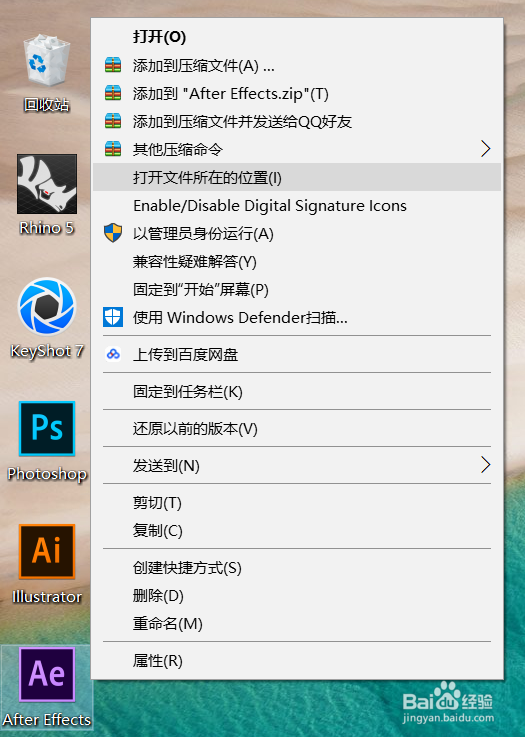Click the admin shield icon beside 以管理员身份运行
Viewport: 525px width, 737px height.
coord(113,233)
